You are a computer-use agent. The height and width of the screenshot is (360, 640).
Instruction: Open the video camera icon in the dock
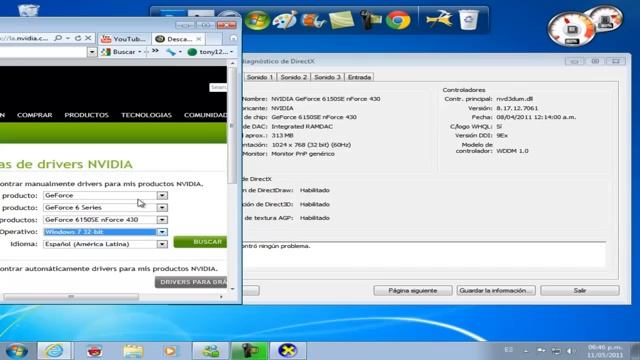pyautogui.click(x=370, y=20)
